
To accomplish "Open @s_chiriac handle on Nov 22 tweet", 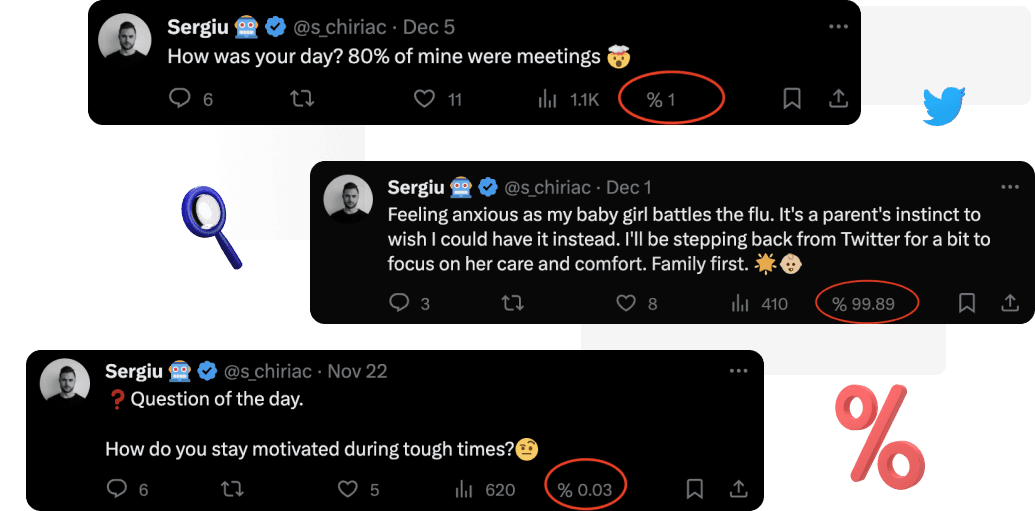I will [x=268, y=372].
